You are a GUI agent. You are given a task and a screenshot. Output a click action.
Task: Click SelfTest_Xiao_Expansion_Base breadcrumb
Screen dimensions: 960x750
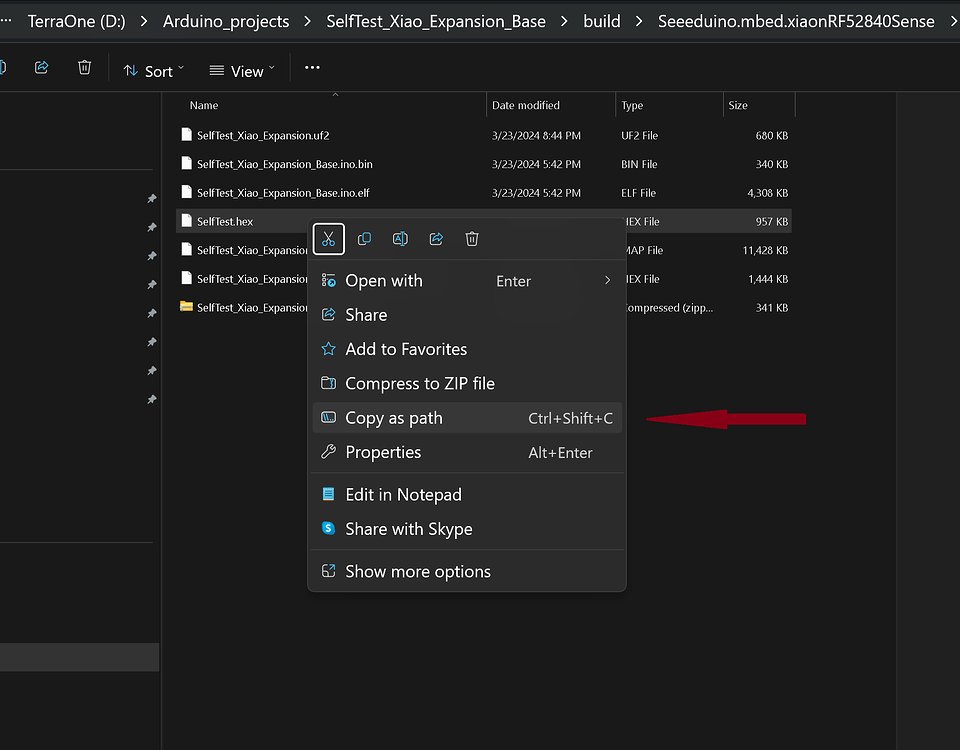436,21
